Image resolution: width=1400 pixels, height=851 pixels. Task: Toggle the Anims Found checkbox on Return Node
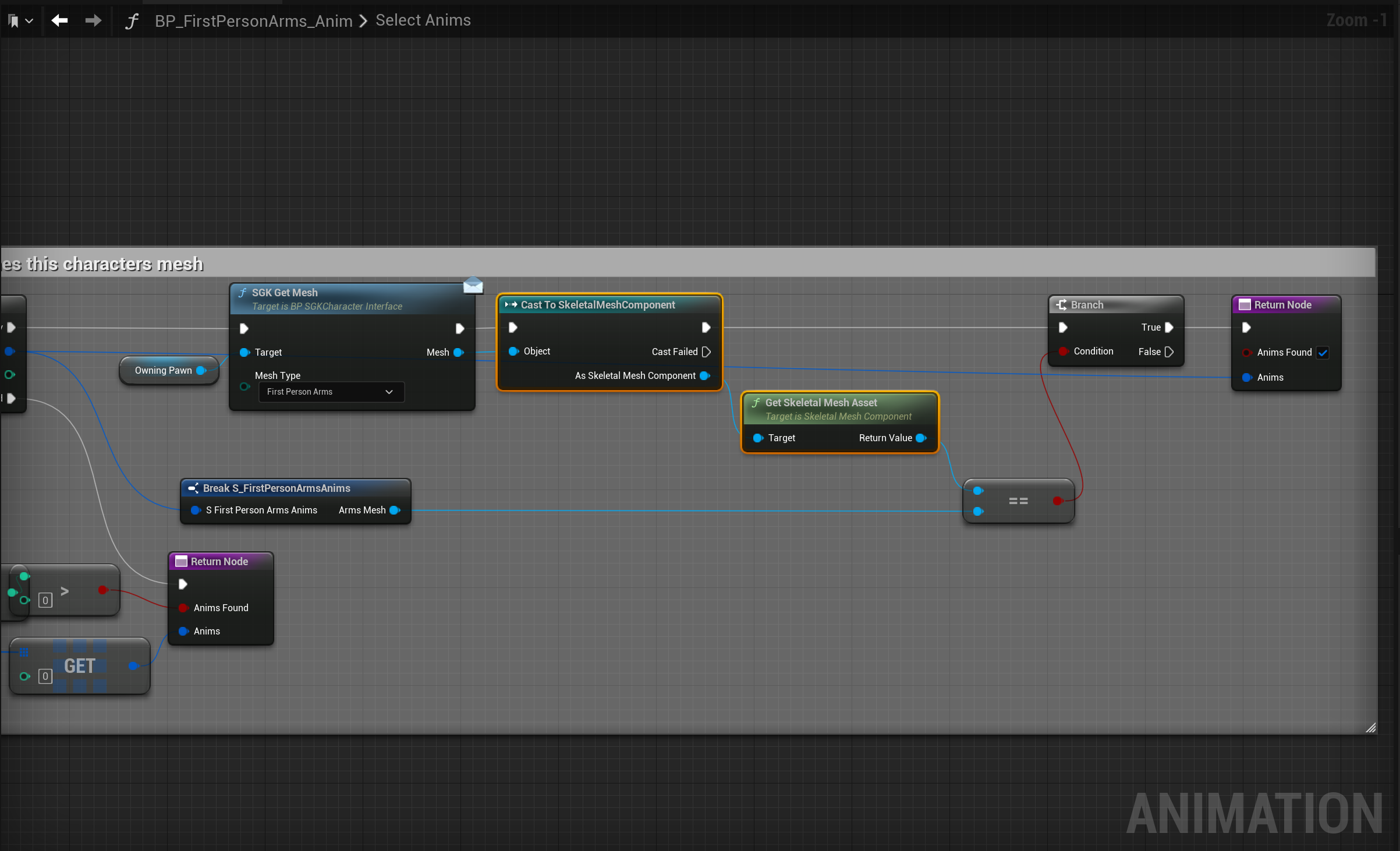pos(1323,353)
